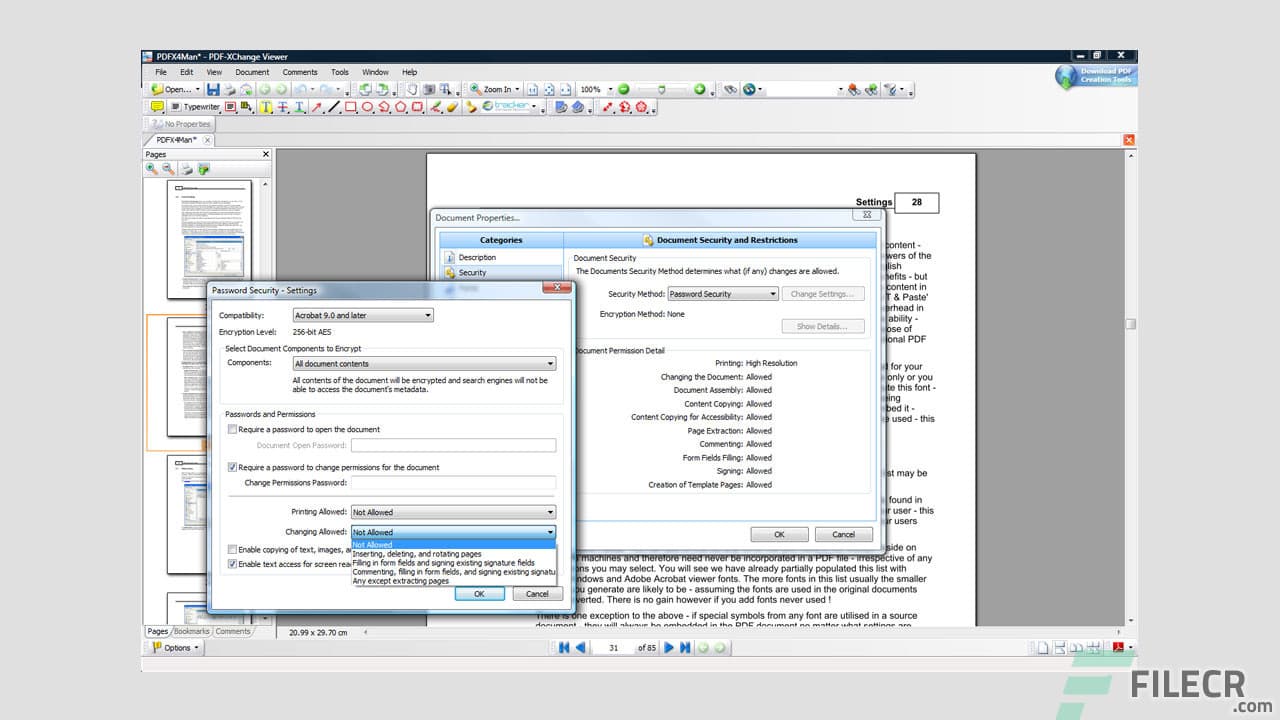The image size is (1280, 720).
Task: Choose the Oval annotation tool
Action: click(x=368, y=107)
